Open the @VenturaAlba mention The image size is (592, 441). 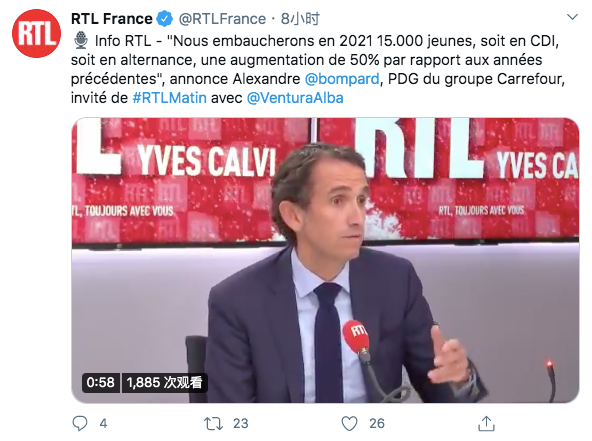(295, 98)
